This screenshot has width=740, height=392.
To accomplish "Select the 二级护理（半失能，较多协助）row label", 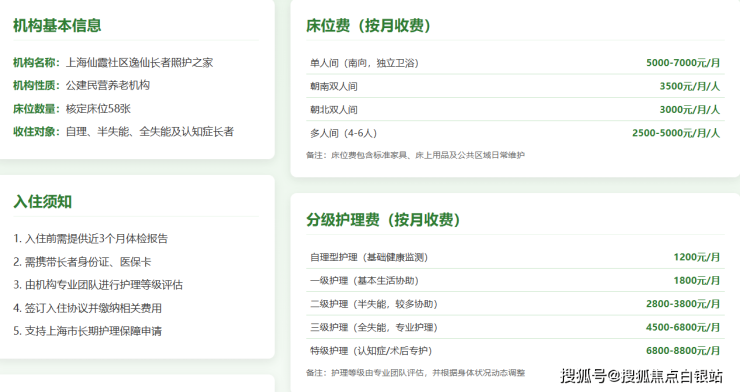I will [x=373, y=304].
